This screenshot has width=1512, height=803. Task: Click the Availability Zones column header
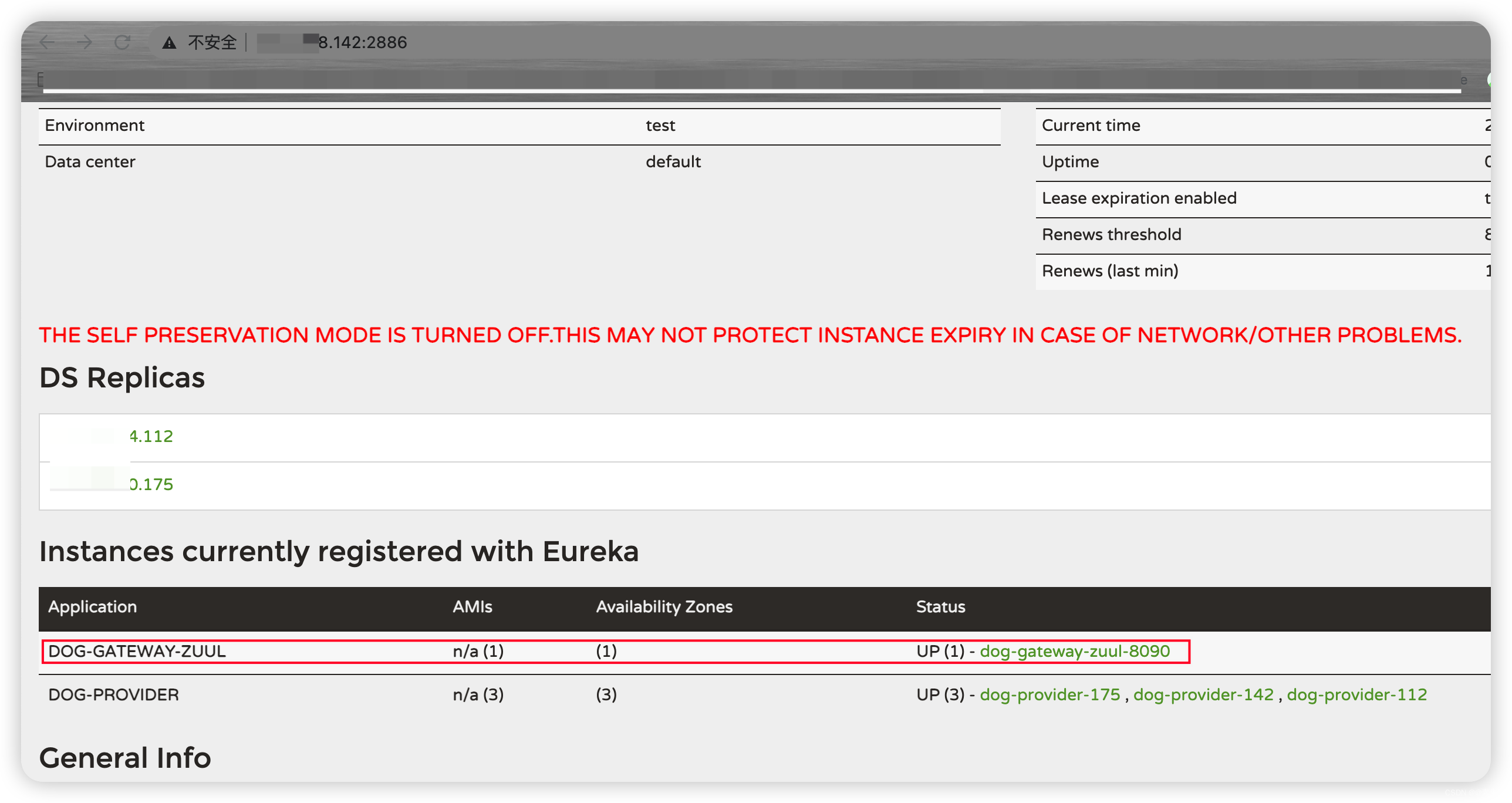664,606
